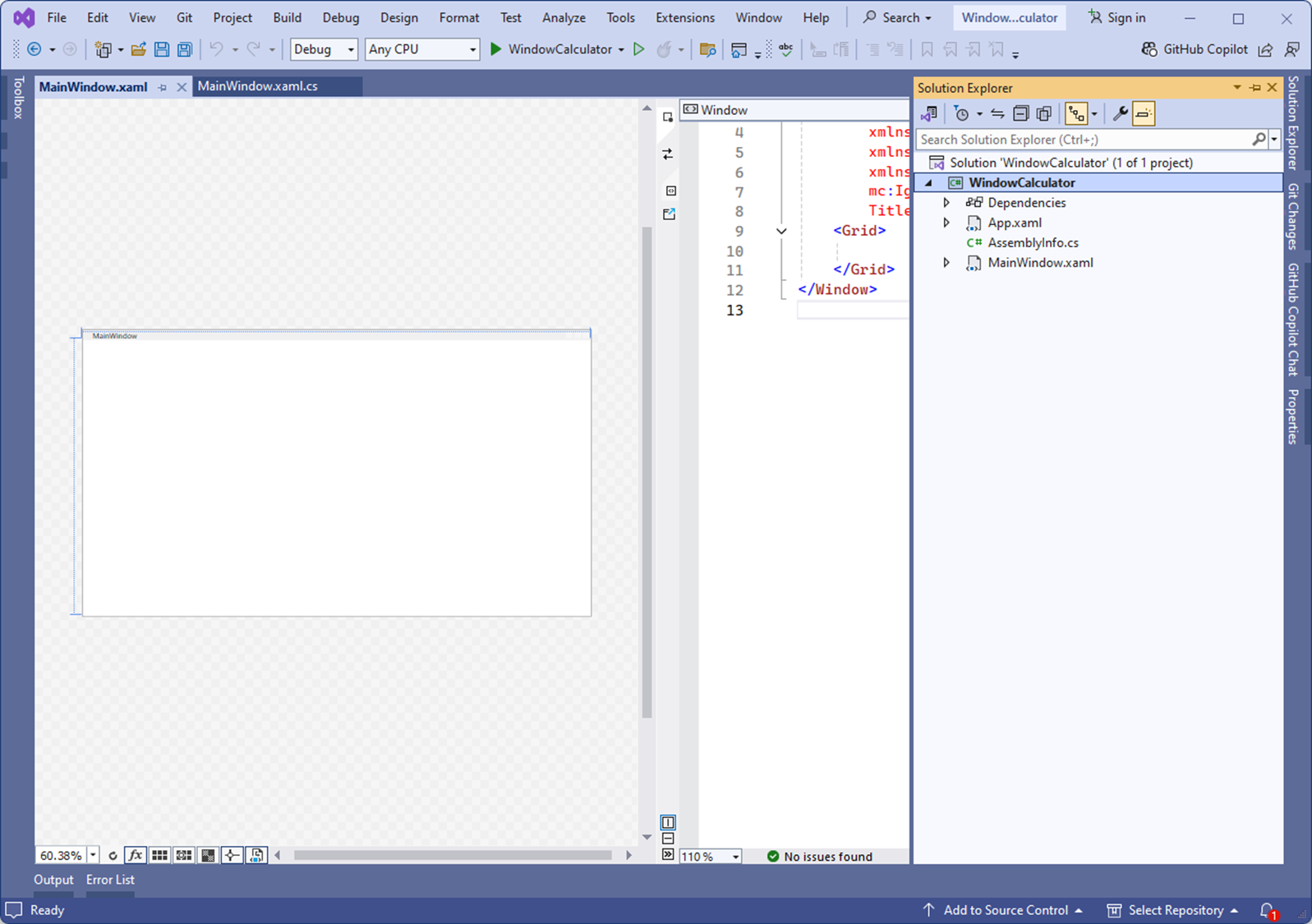This screenshot has width=1312, height=924.
Task: Select the horizontal split view icon
Action: point(668,839)
